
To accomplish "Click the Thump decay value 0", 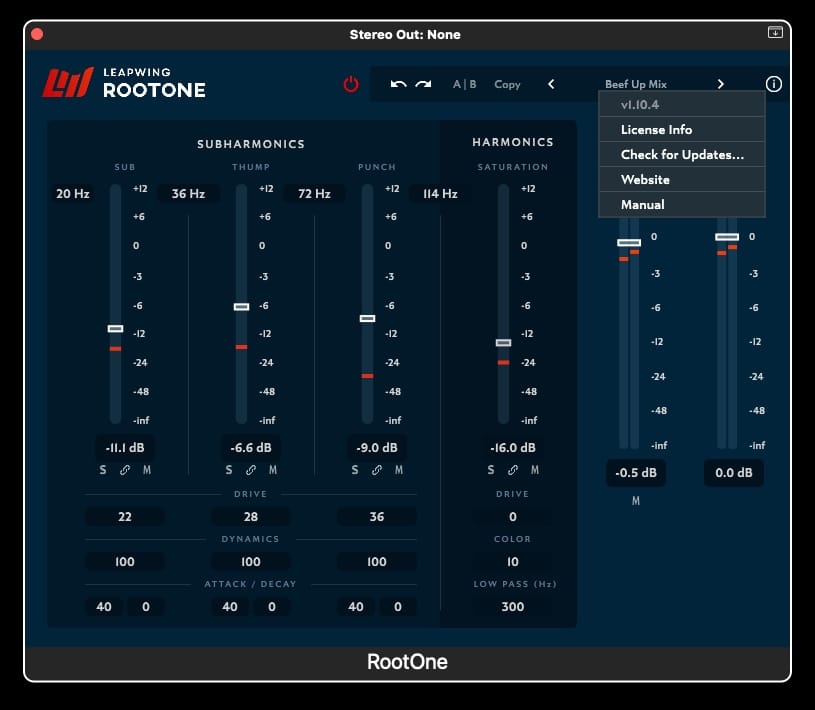I will [x=272, y=607].
